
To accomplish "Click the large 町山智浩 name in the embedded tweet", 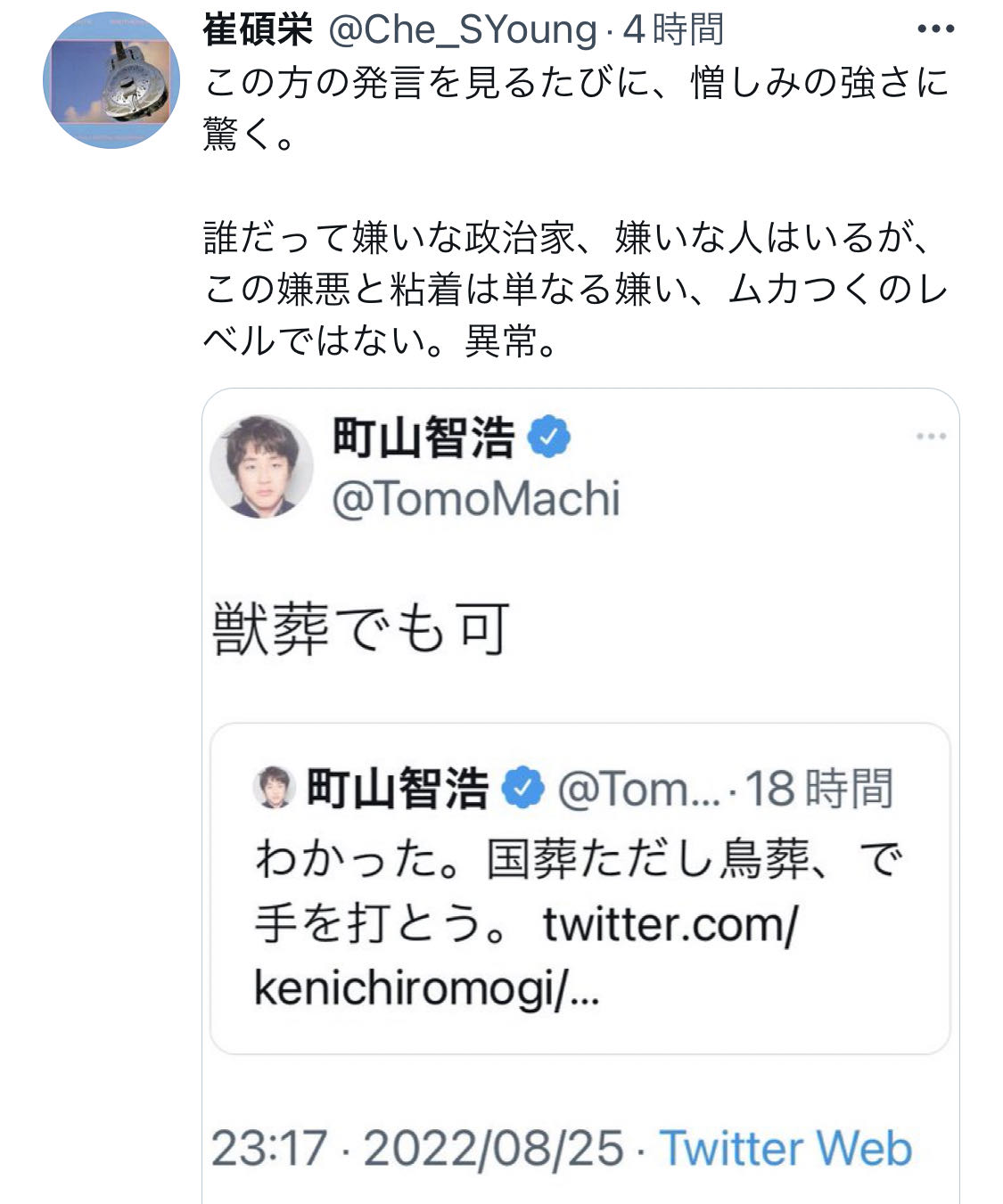I will [423, 438].
